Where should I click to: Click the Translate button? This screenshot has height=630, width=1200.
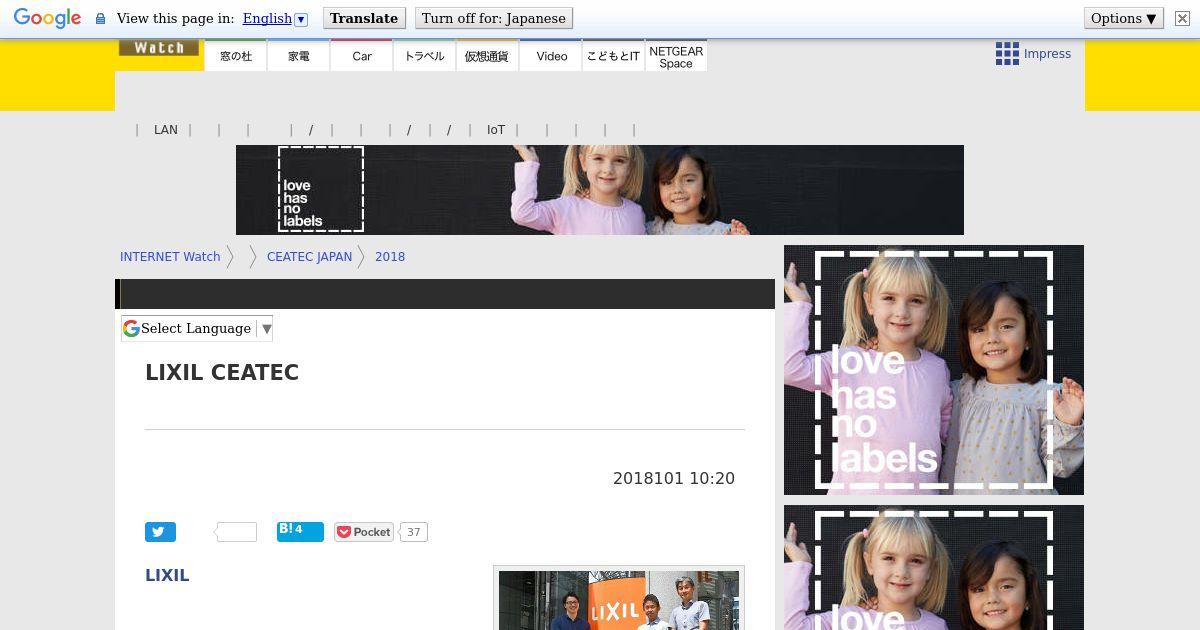point(364,18)
